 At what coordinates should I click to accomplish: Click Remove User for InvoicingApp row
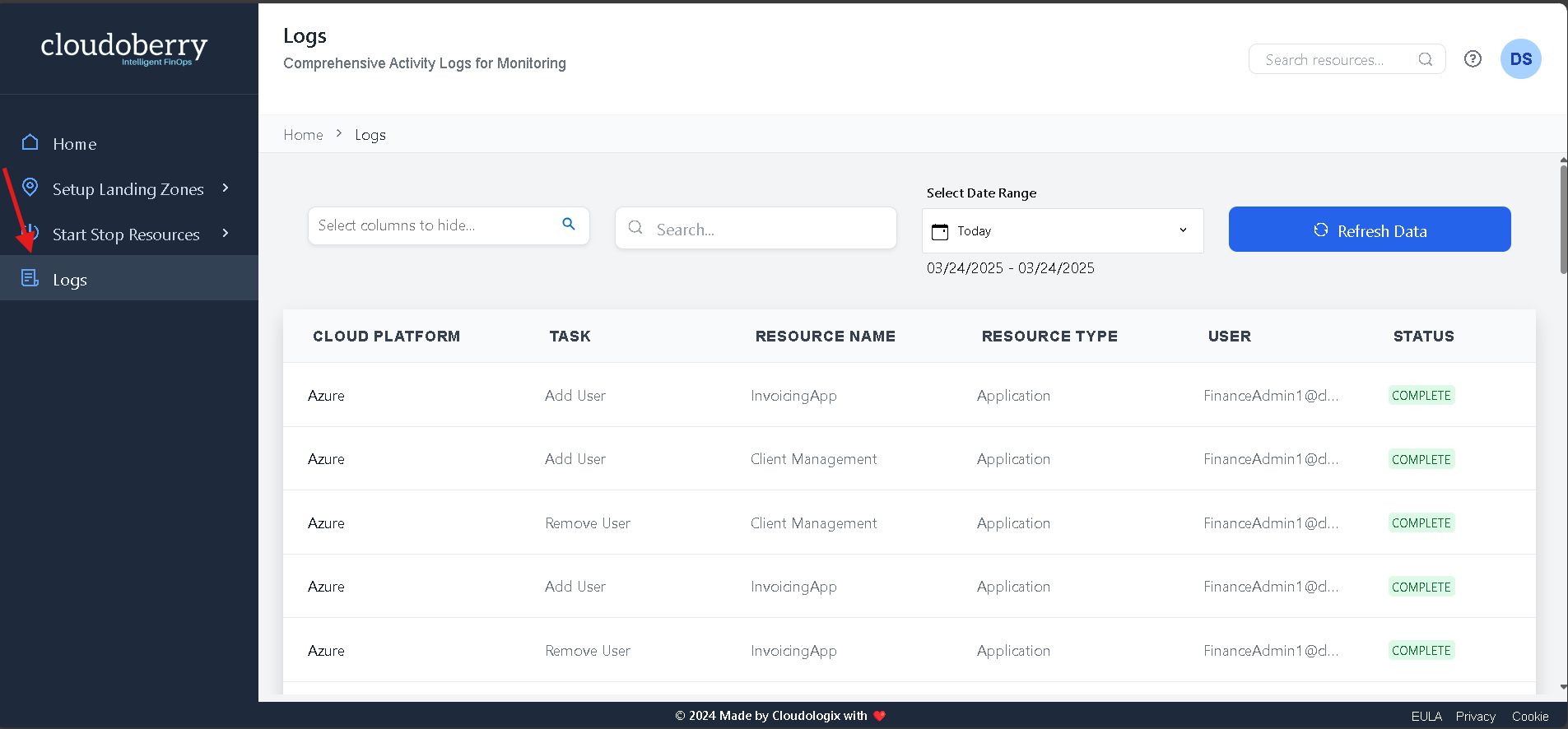[x=588, y=651]
